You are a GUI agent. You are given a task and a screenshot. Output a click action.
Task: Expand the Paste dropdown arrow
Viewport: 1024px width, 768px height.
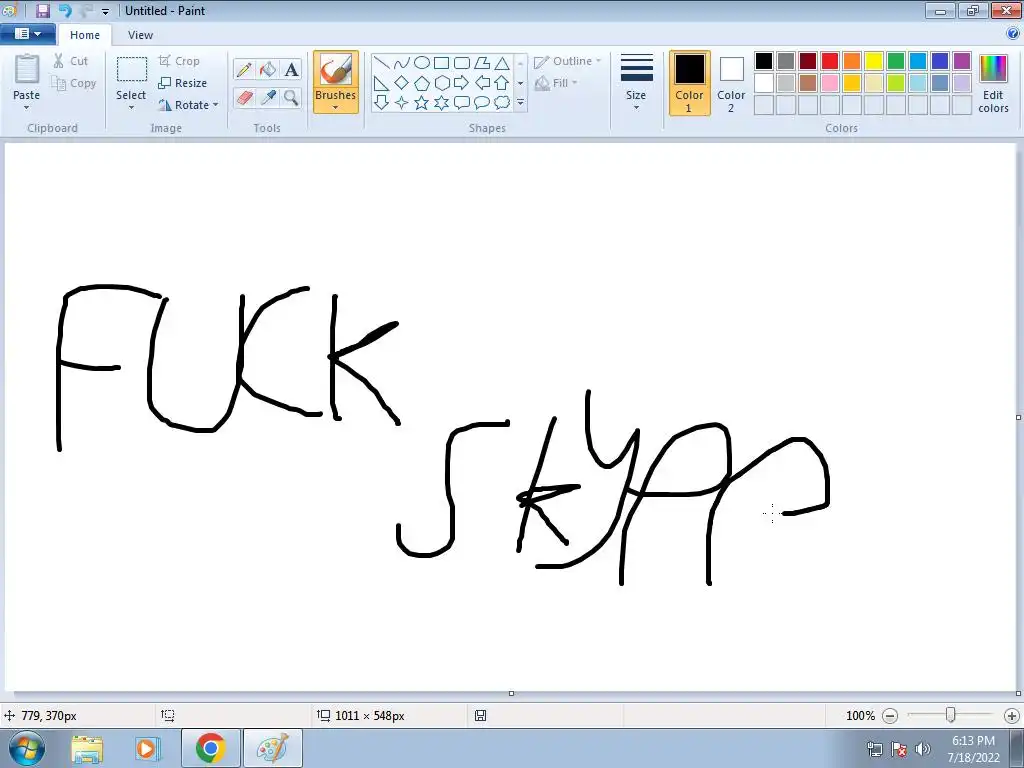tap(27, 108)
